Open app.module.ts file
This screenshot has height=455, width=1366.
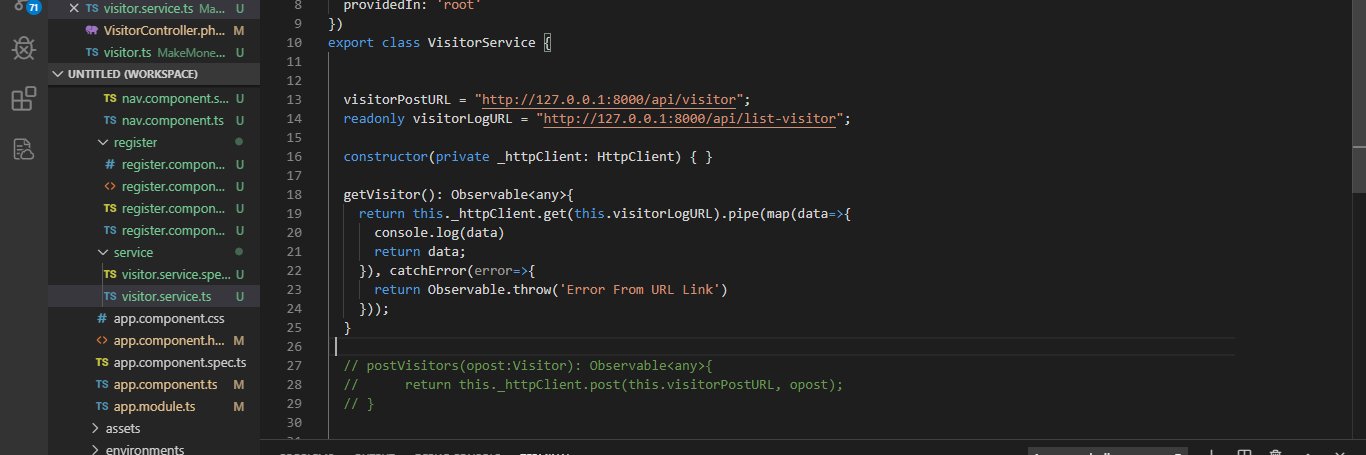[154, 407]
